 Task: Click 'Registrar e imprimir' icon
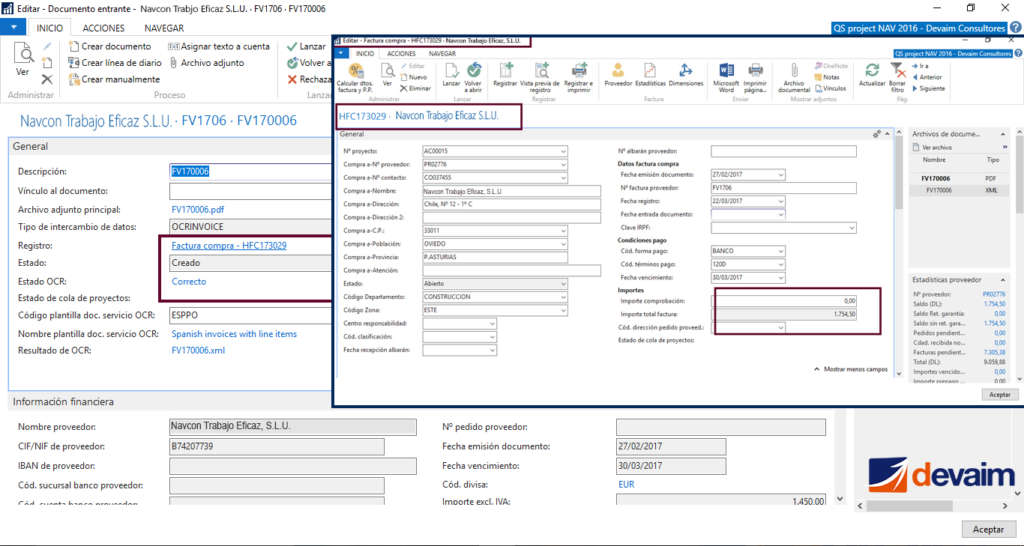[579, 72]
